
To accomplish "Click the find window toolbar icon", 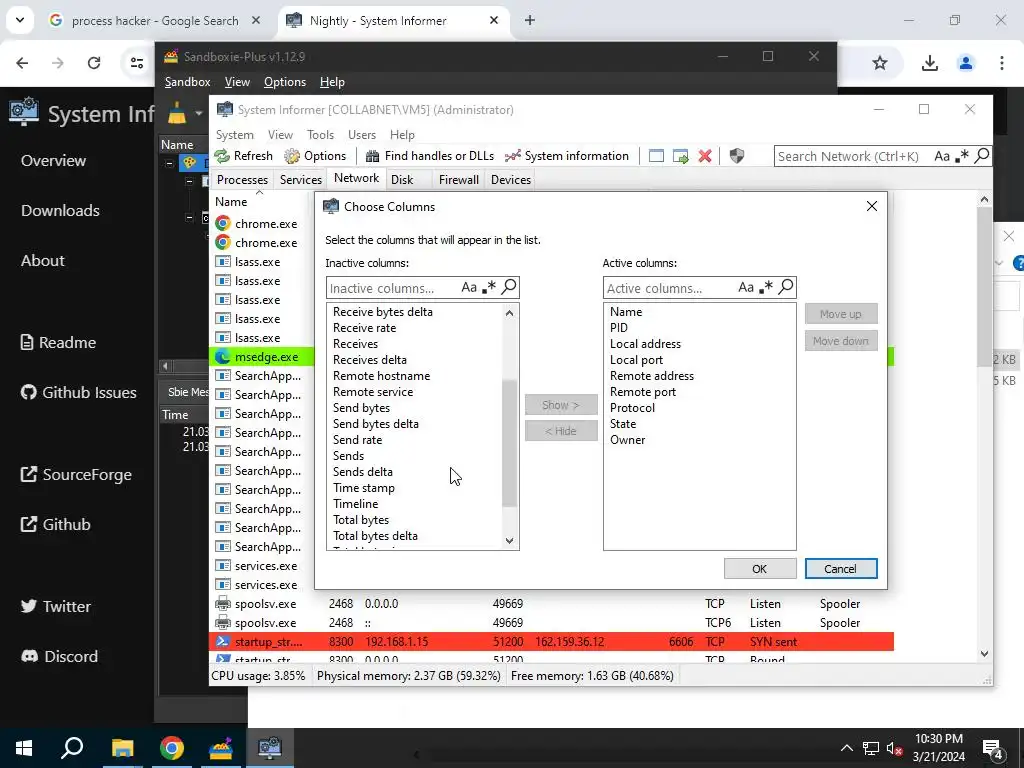I will point(656,156).
